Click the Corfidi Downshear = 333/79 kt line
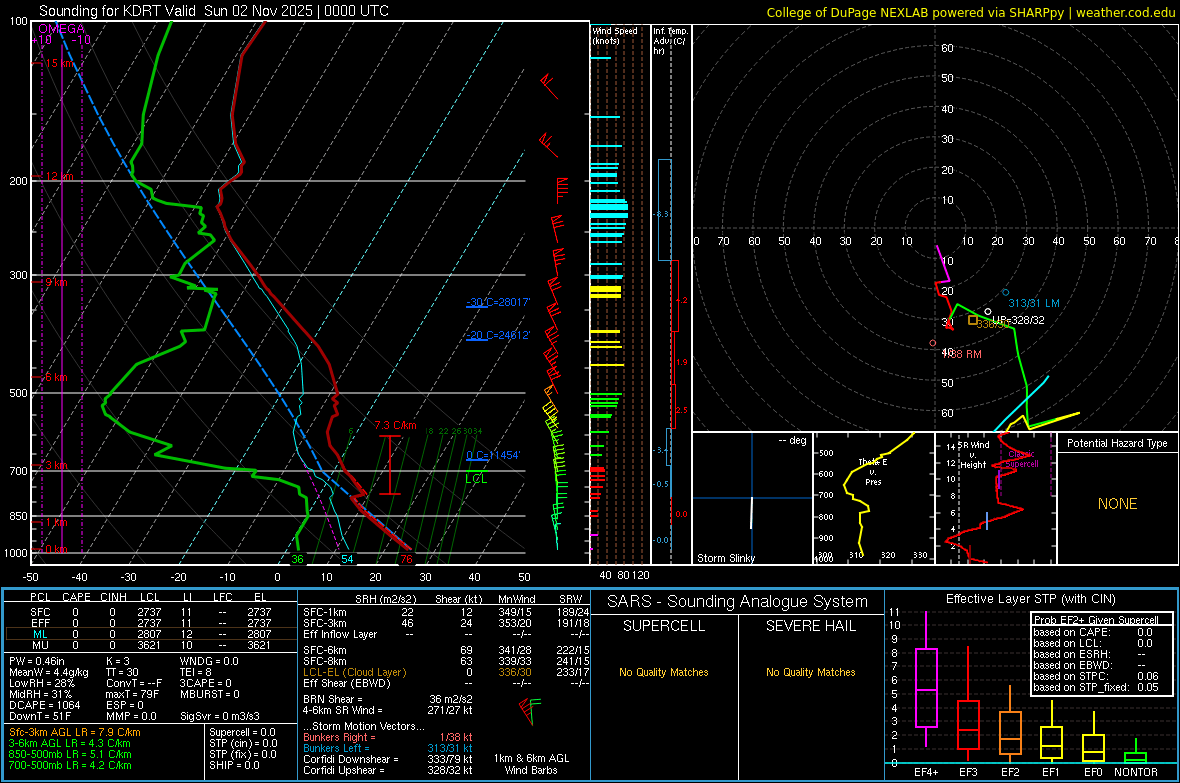Image resolution: width=1180 pixels, height=783 pixels. (x=388, y=759)
